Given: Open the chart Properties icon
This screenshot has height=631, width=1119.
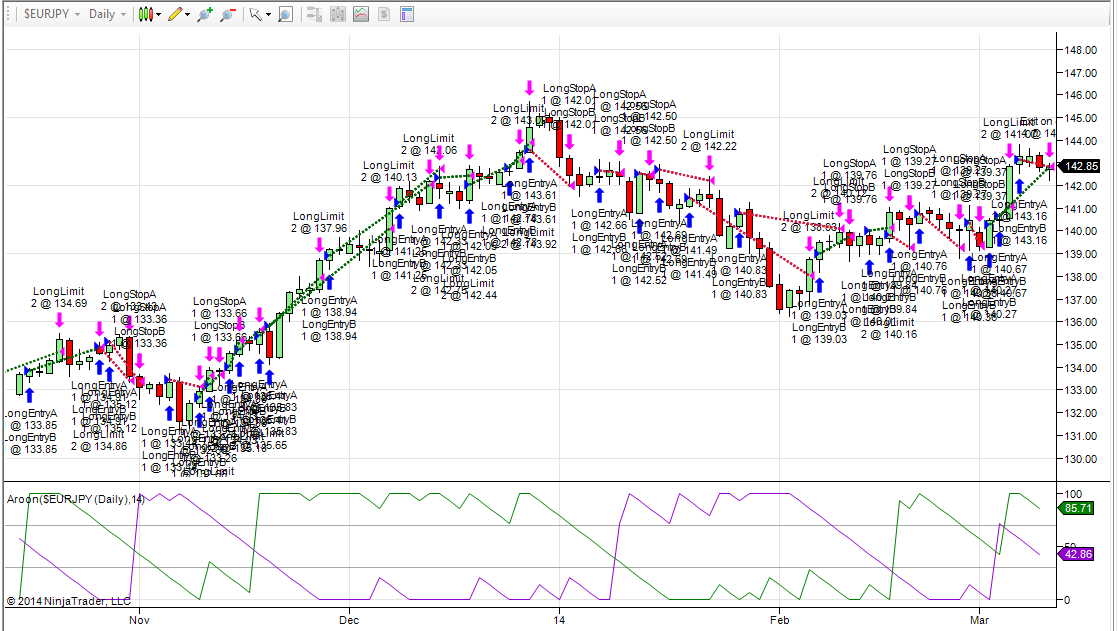Looking at the screenshot, I should tap(407, 14).
